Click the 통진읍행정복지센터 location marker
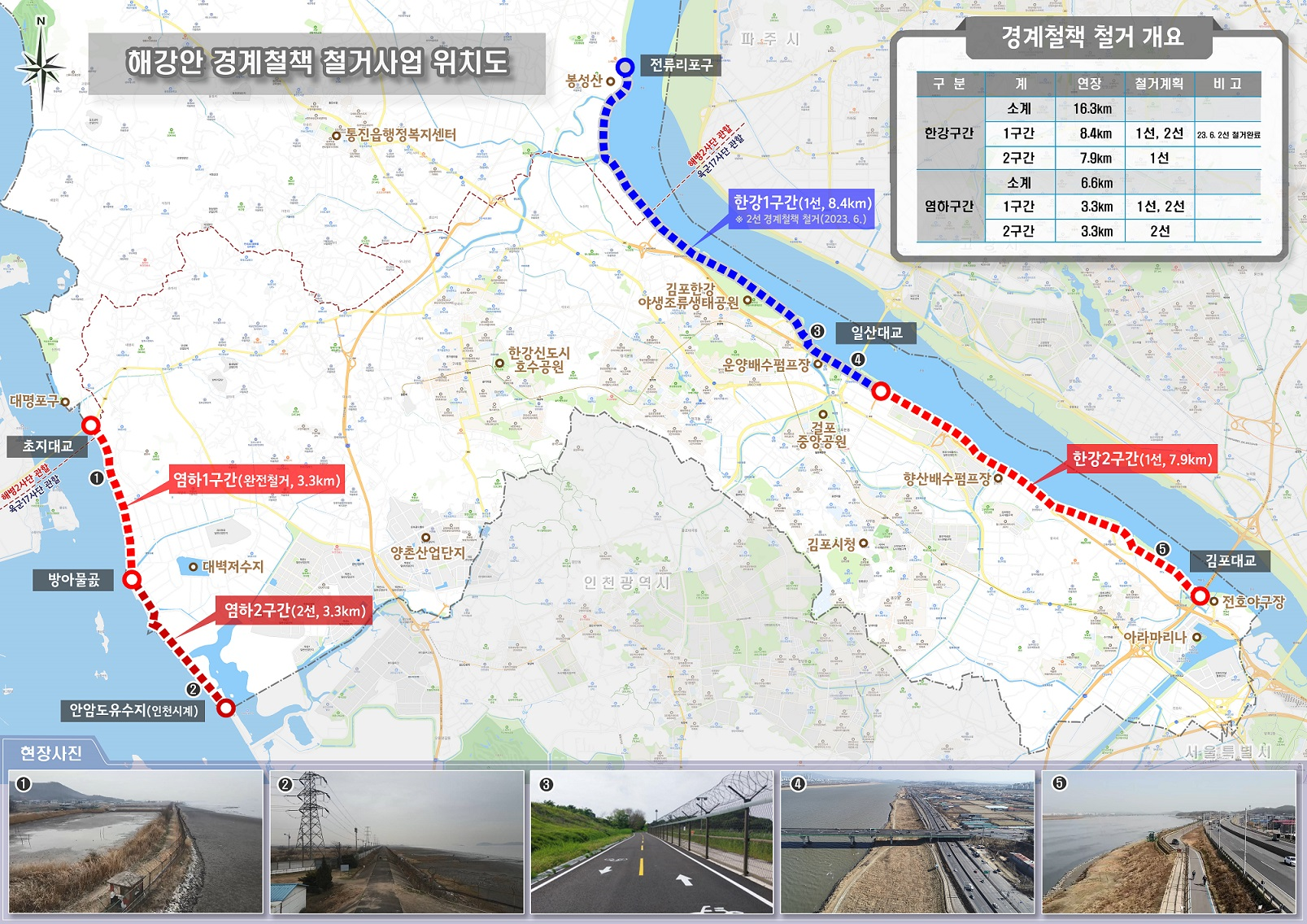Viewport: 1307px width, 924px height. [x=336, y=135]
